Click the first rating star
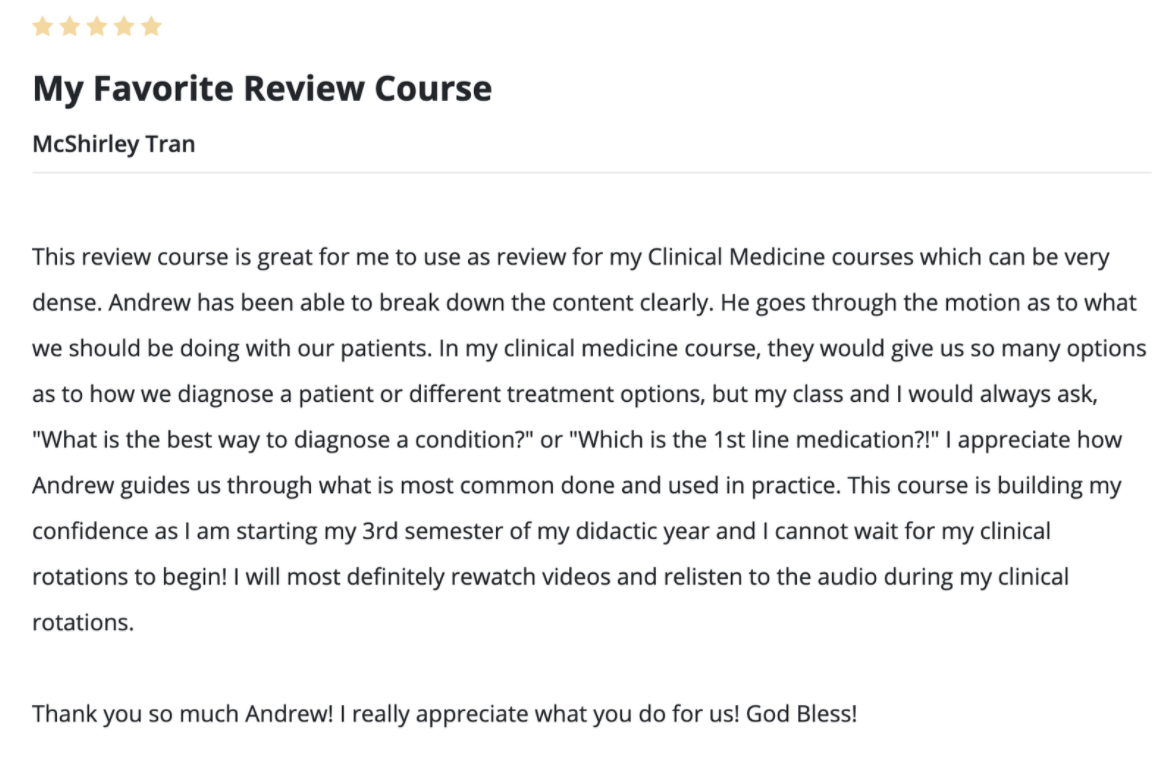The height and width of the screenshot is (762, 1158). (43, 27)
